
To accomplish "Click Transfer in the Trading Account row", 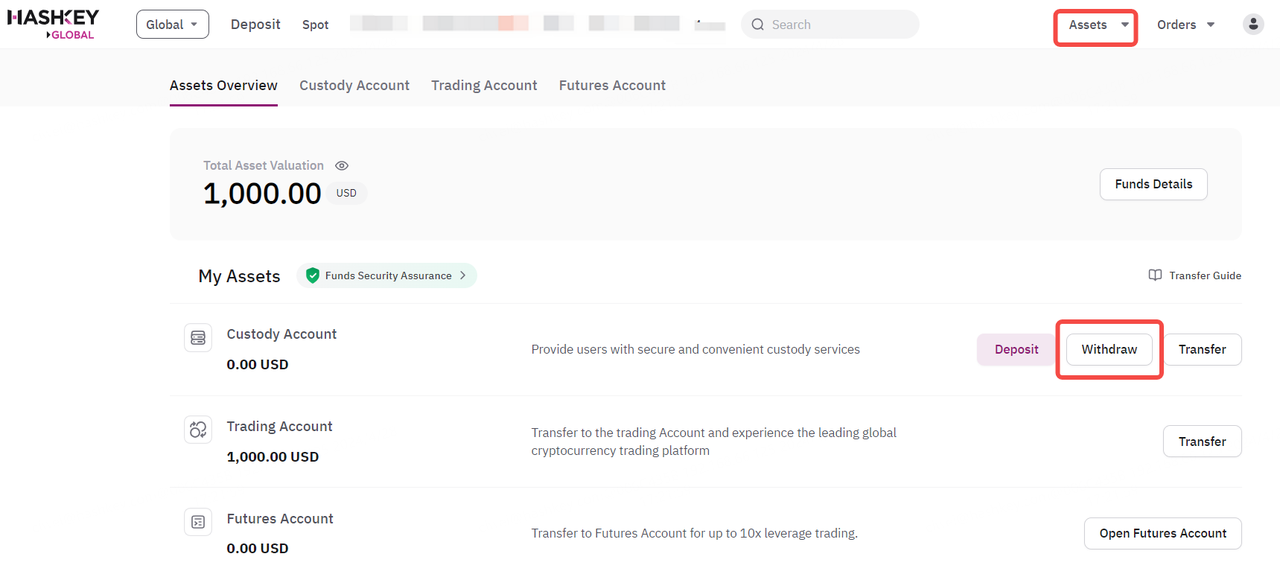I will click(1202, 442).
